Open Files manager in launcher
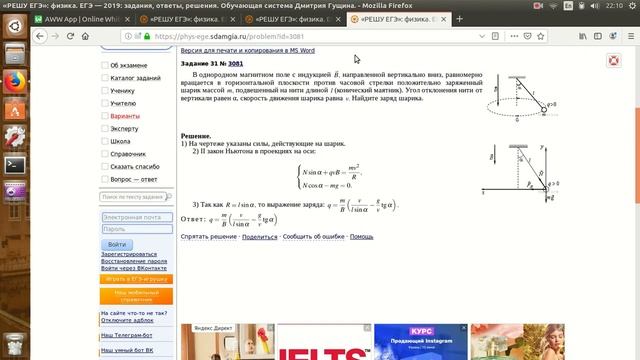Image resolution: width=640 pixels, height=360 pixels. (15, 54)
